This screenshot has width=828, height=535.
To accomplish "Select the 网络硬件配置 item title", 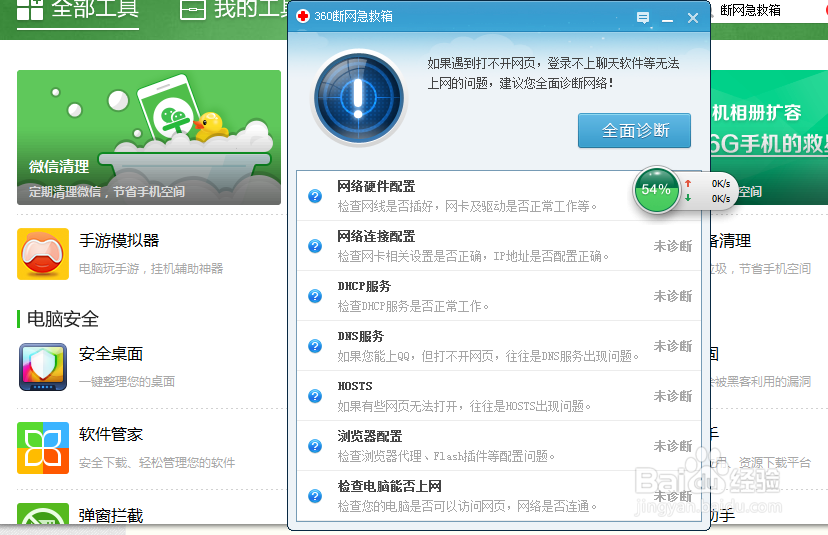I will [x=376, y=186].
